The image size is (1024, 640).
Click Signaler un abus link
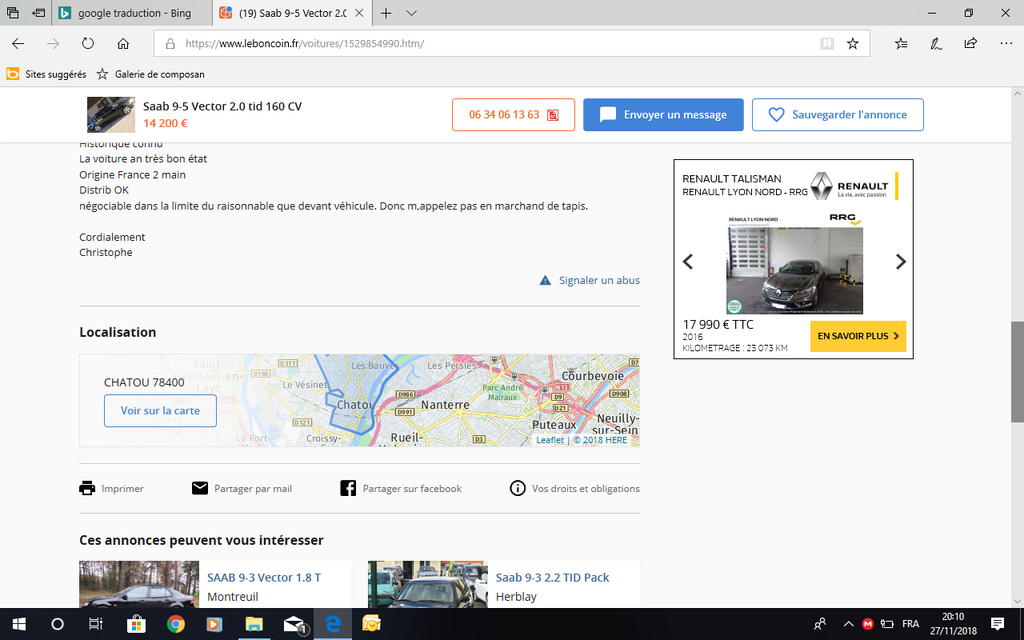[590, 280]
